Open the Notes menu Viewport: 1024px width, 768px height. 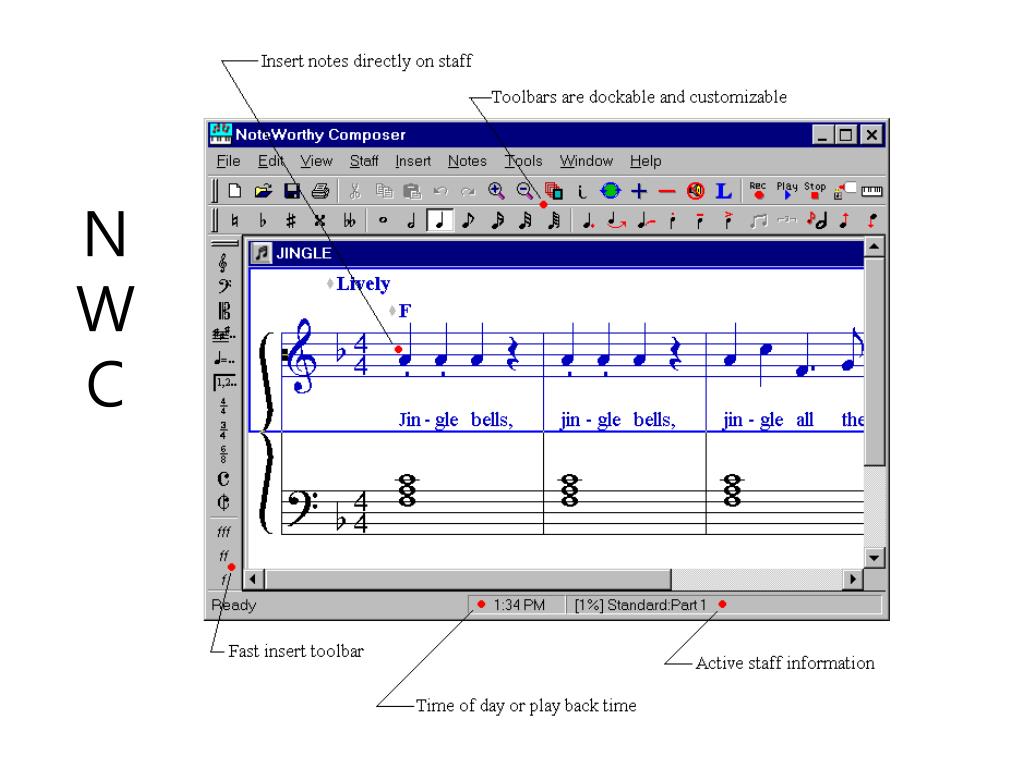(x=467, y=161)
